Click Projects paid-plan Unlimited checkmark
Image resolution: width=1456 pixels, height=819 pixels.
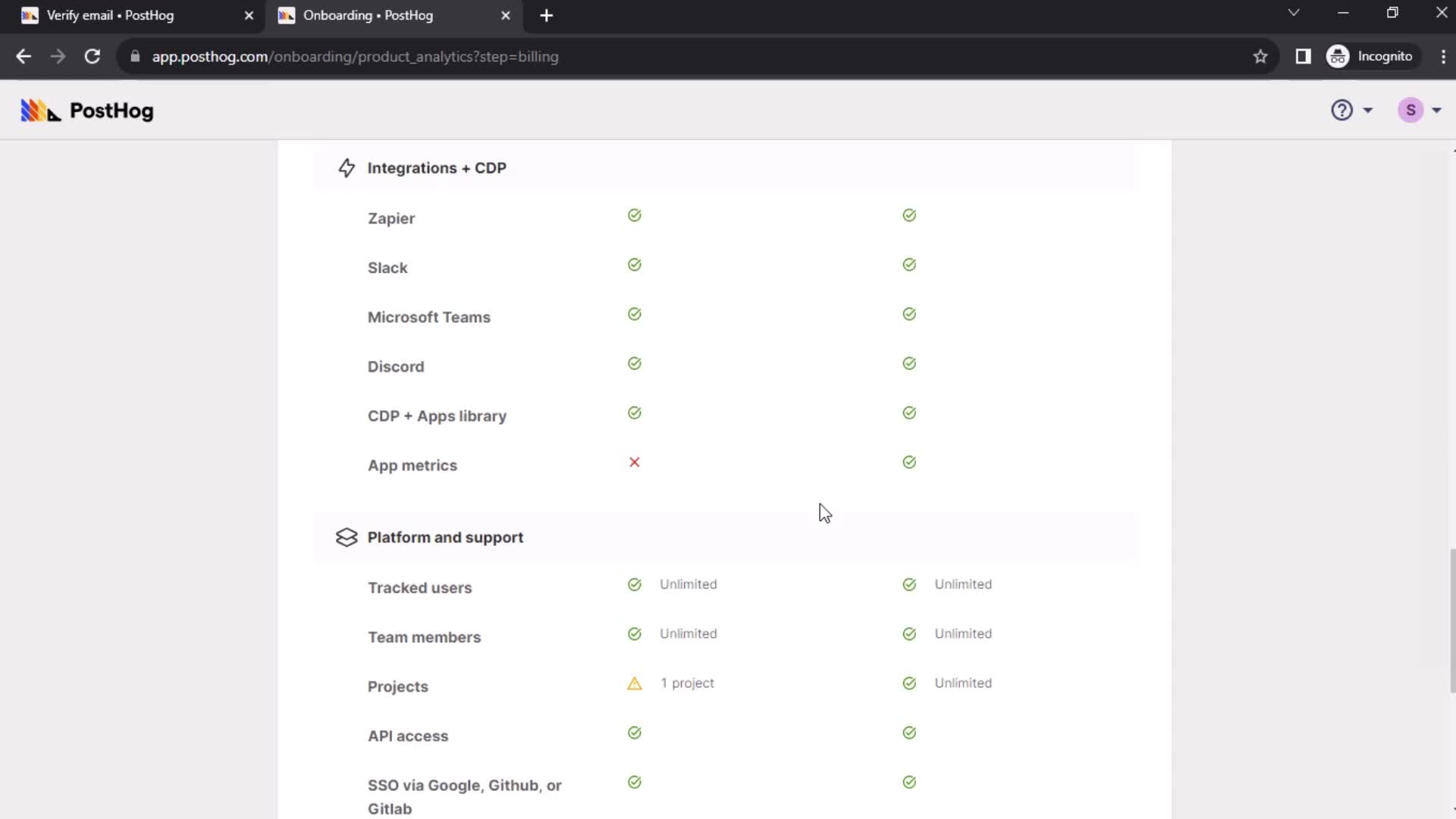tap(909, 683)
